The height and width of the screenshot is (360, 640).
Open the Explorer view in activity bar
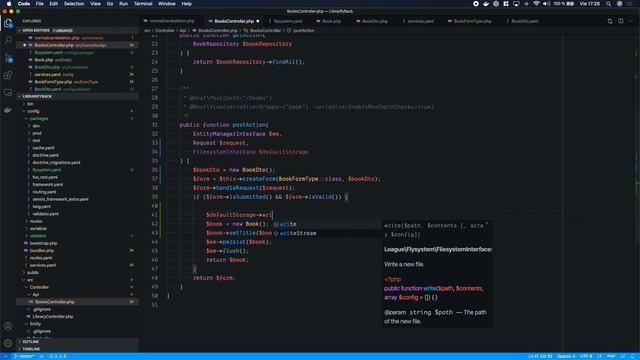coord(8,23)
